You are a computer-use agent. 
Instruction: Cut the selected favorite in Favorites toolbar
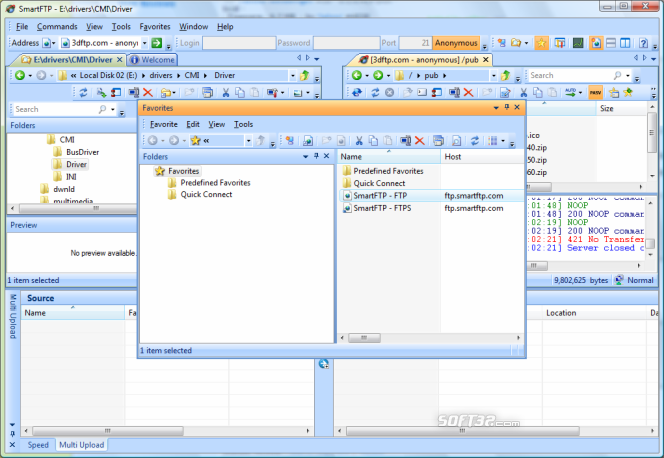pos(359,141)
